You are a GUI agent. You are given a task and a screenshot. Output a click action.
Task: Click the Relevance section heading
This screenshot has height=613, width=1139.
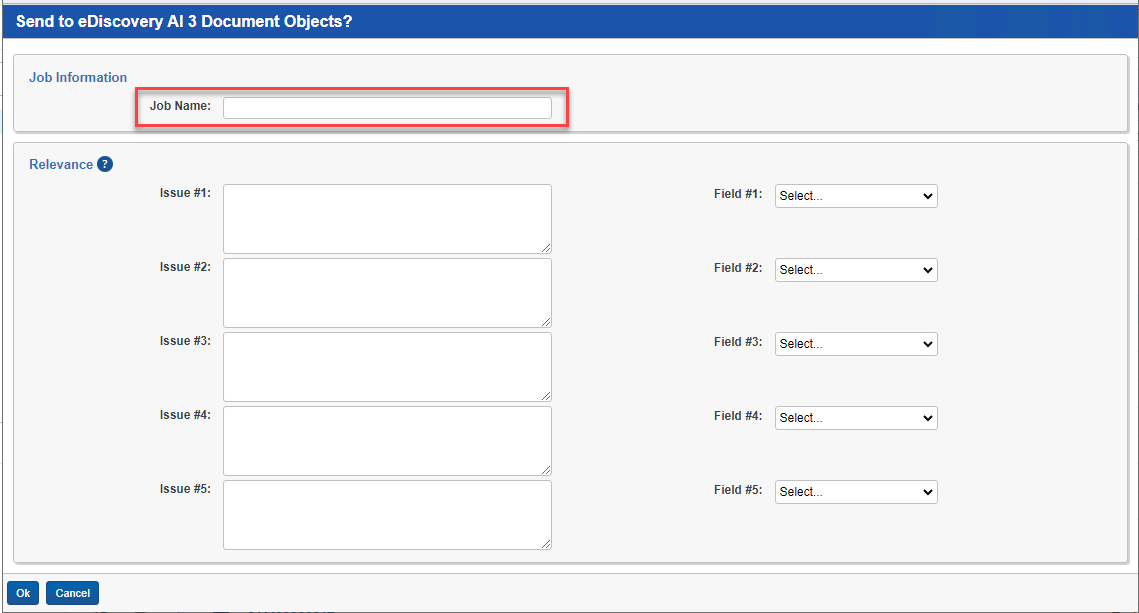tap(61, 164)
